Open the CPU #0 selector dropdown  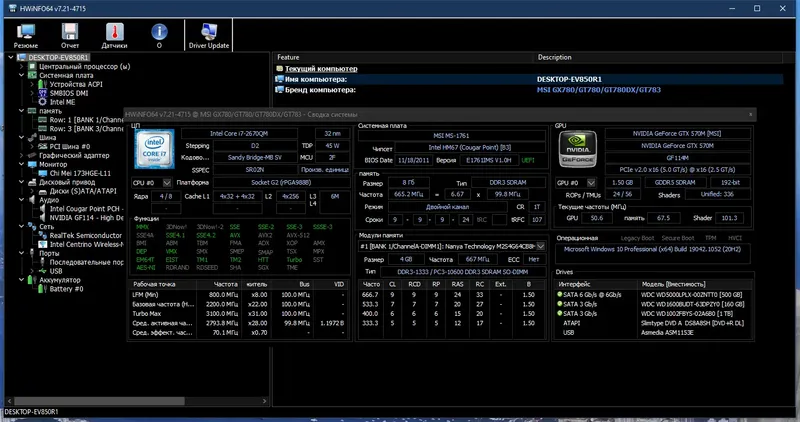click(167, 183)
